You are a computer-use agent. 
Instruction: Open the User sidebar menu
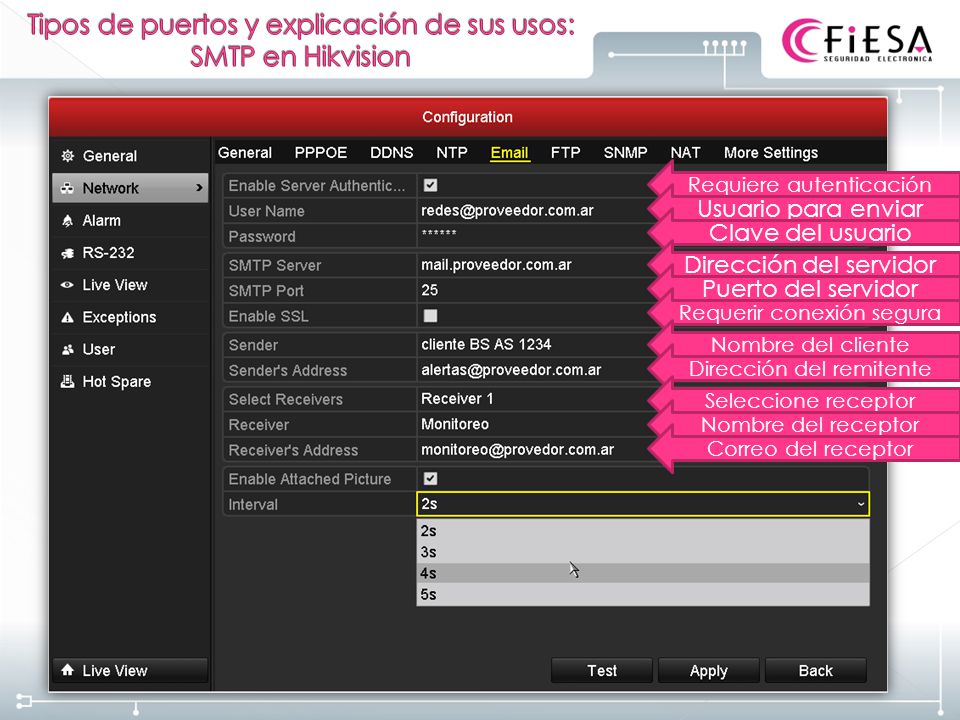coord(130,350)
